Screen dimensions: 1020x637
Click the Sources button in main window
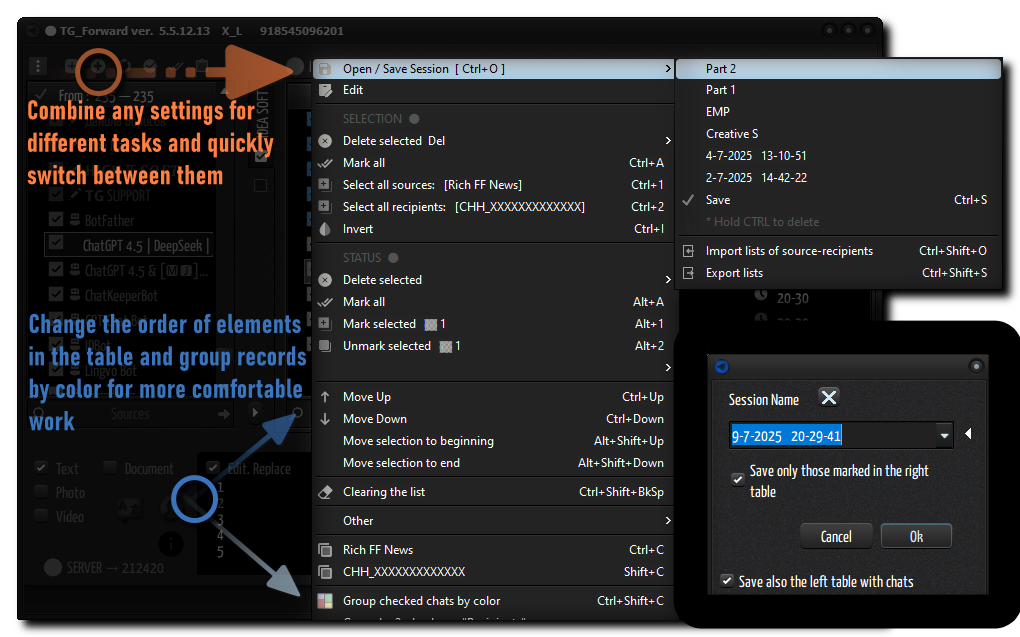pos(130,414)
